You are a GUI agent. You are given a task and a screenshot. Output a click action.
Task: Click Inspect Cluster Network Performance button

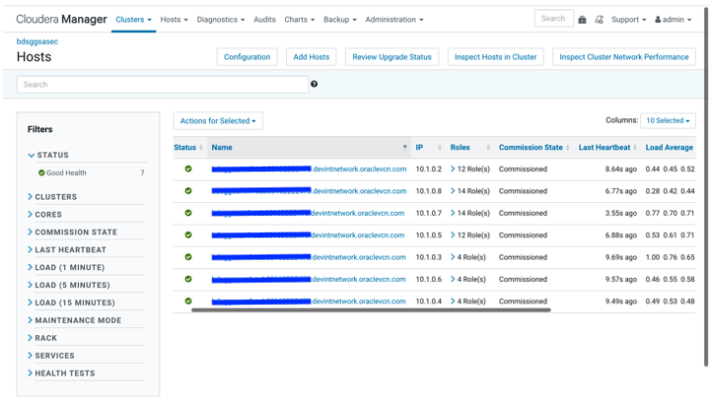pos(624,57)
